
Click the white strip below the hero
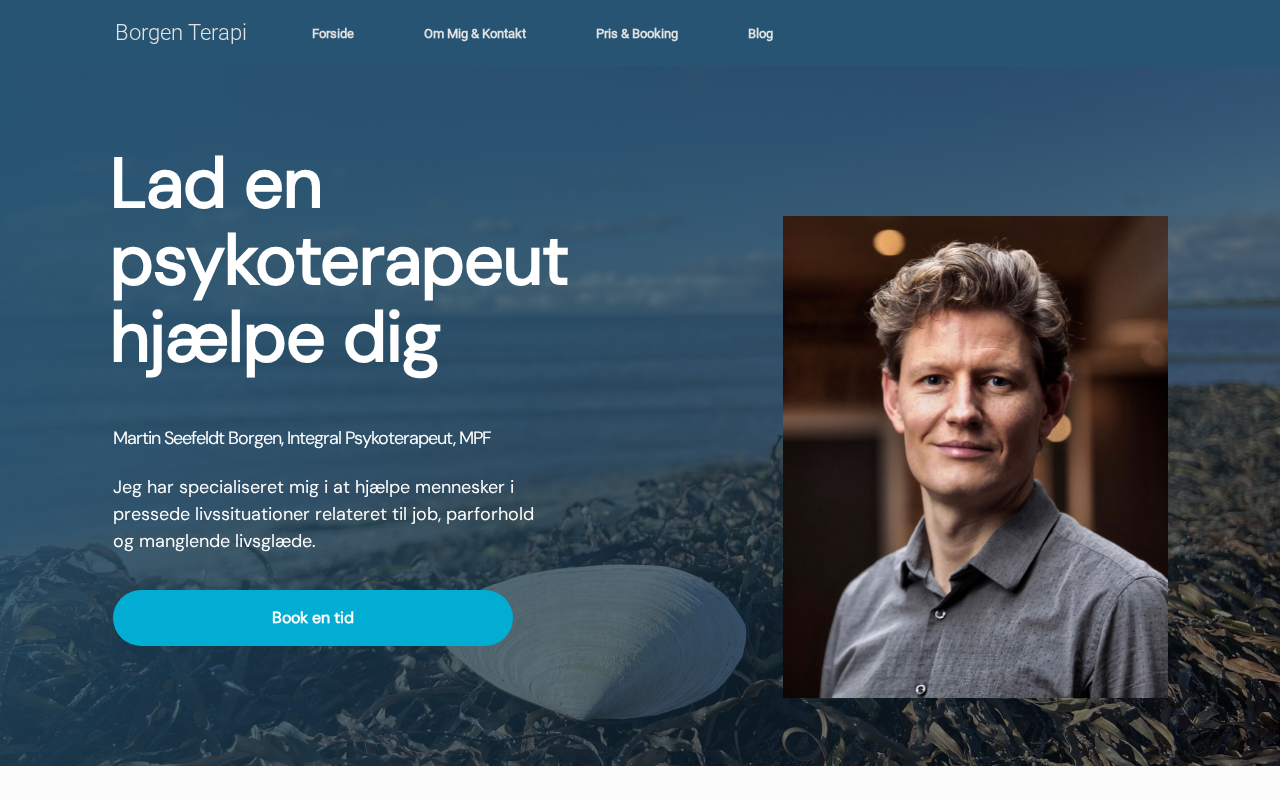(640, 783)
